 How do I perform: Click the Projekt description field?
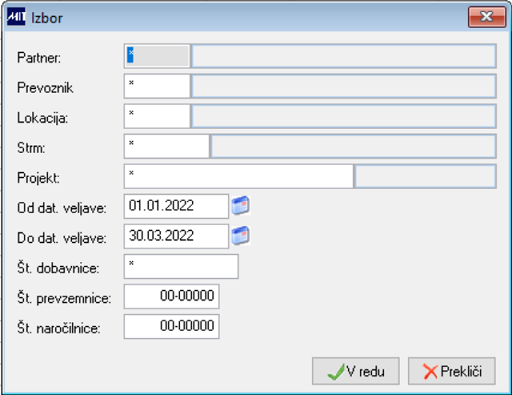coord(426,176)
